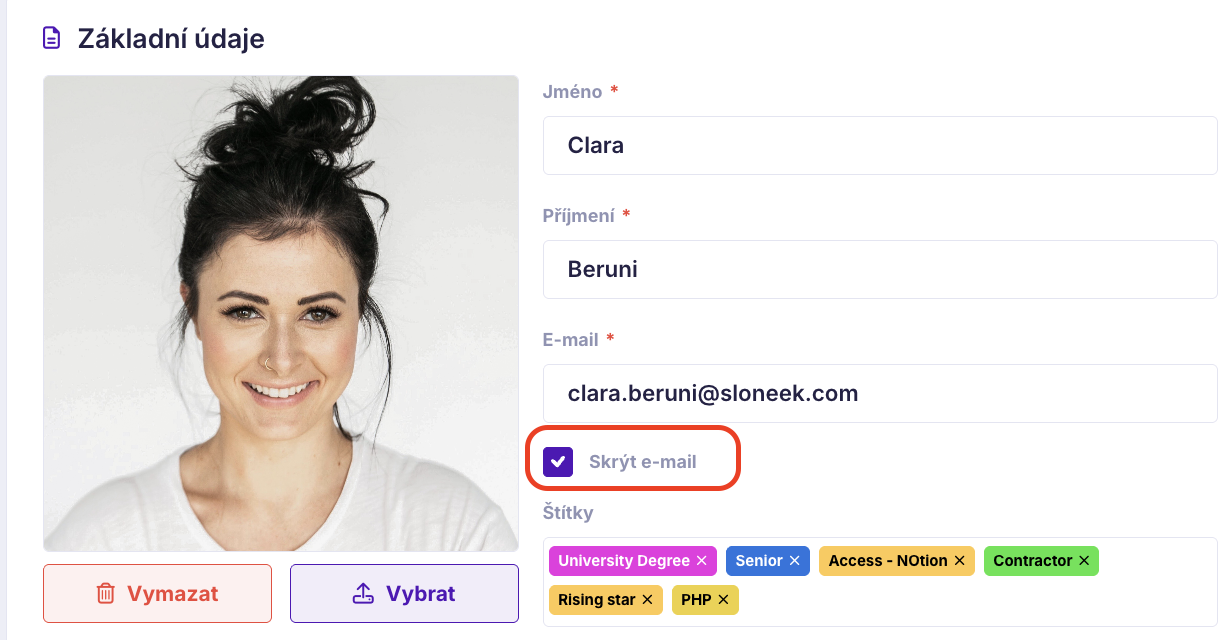This screenshot has width=1228, height=640.
Task: Click Clara's profile photo
Action: [x=281, y=313]
